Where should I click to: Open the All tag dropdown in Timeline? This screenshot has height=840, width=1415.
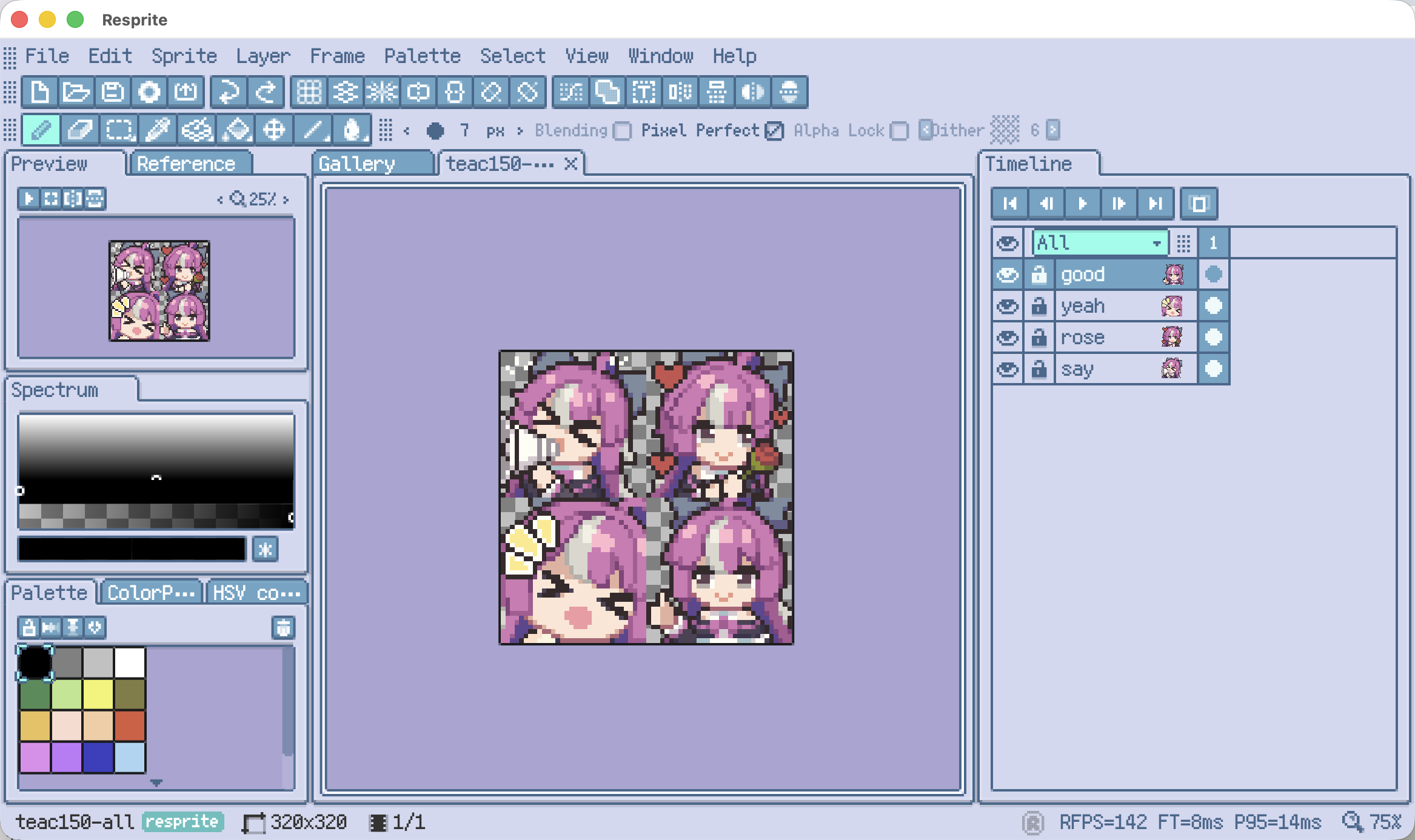coord(1100,243)
